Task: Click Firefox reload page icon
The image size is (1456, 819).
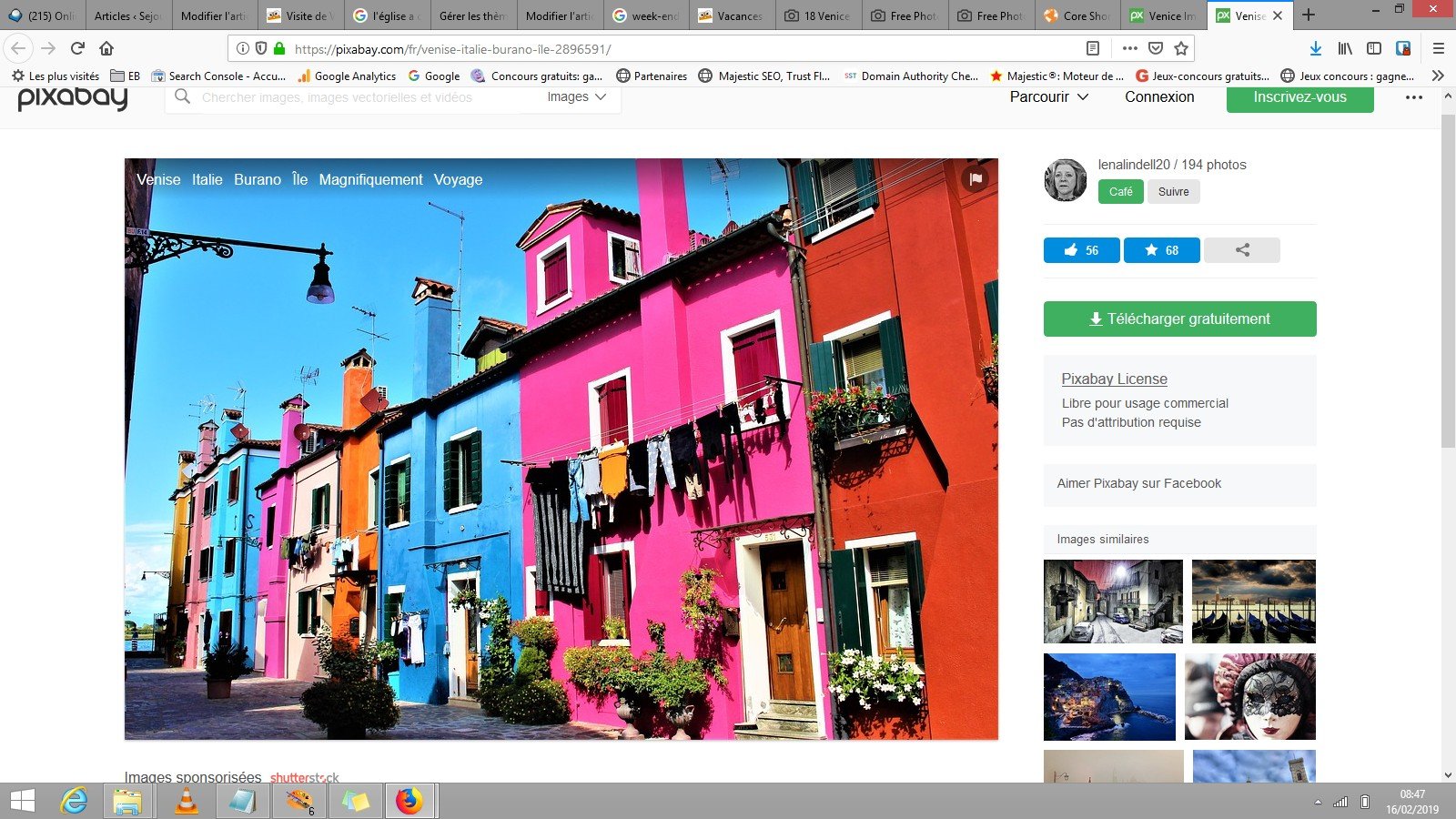Action: tap(77, 48)
